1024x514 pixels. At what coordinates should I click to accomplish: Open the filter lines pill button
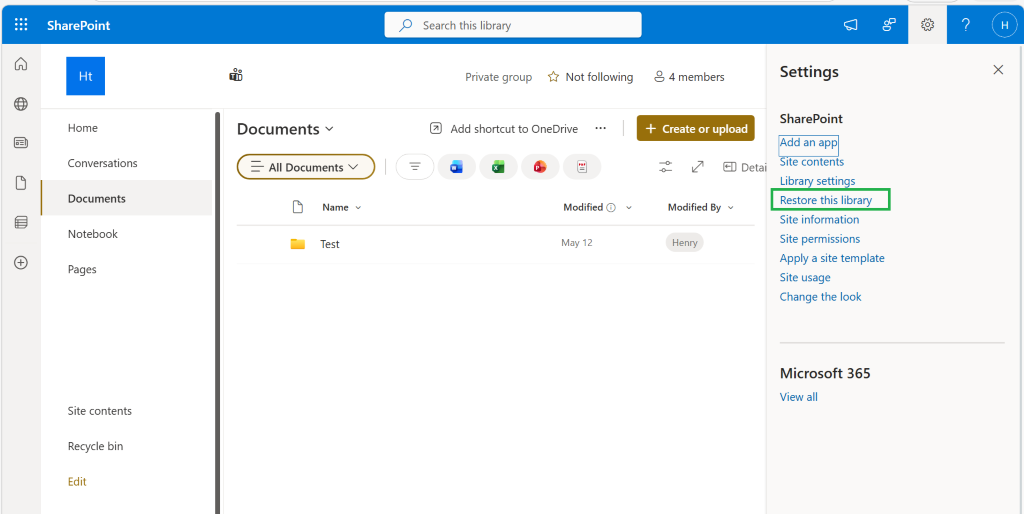(415, 167)
